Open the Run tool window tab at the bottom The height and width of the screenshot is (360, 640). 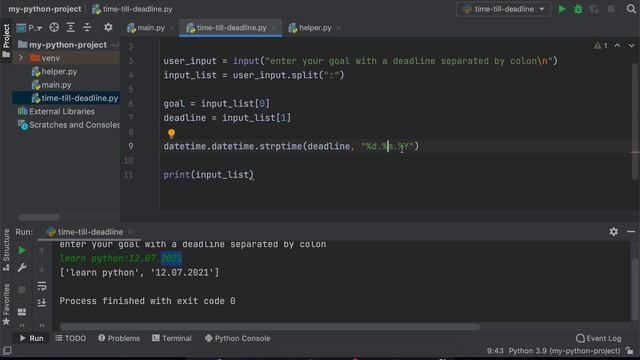point(31,338)
